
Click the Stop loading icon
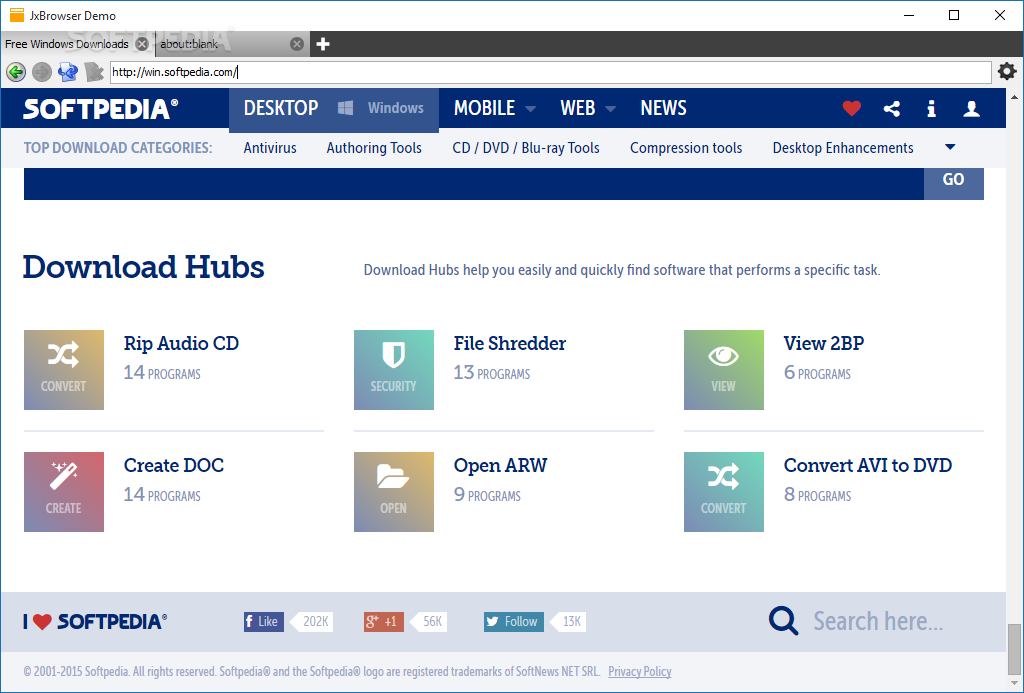(94, 72)
